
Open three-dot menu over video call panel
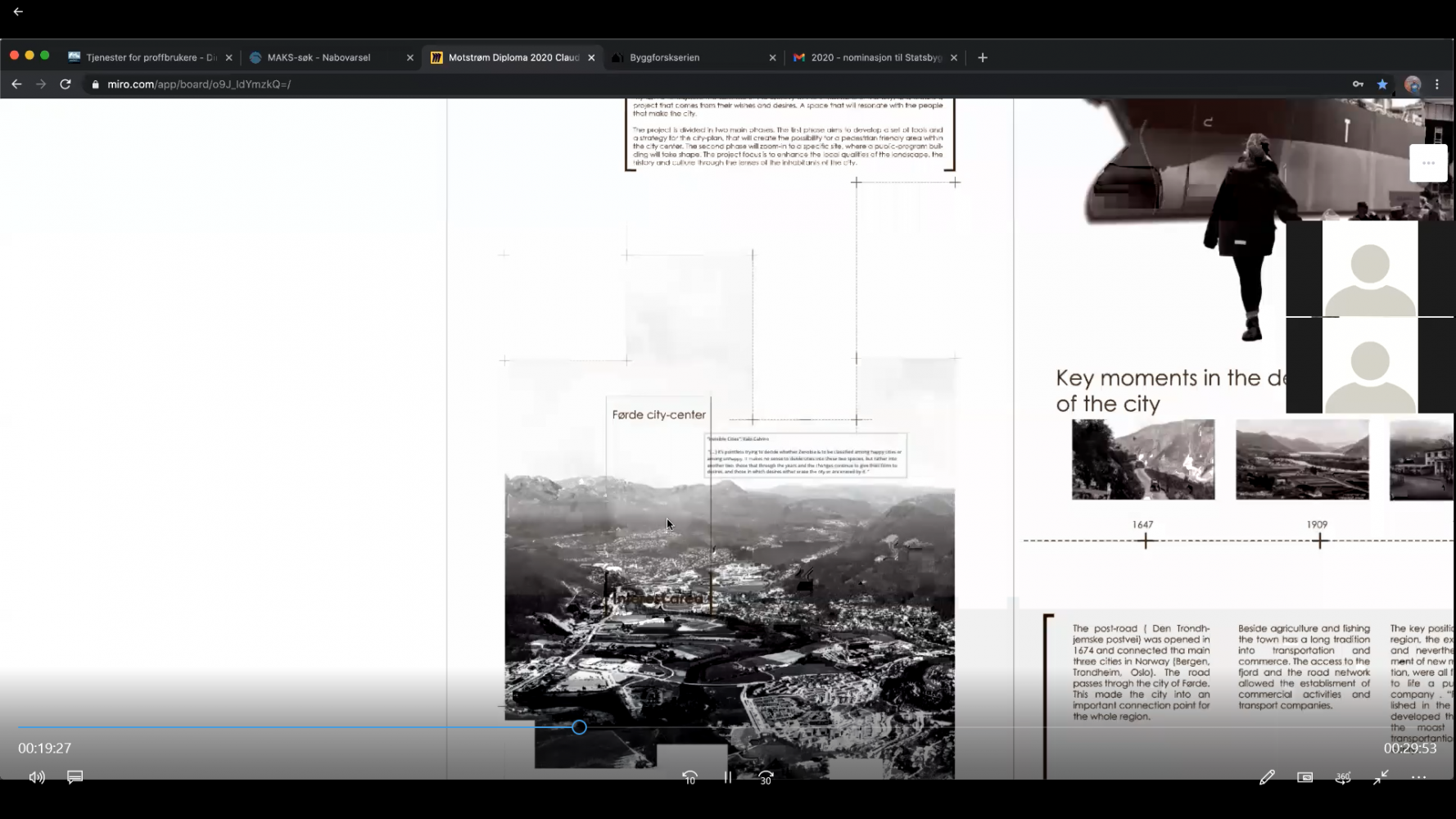coord(1428,163)
